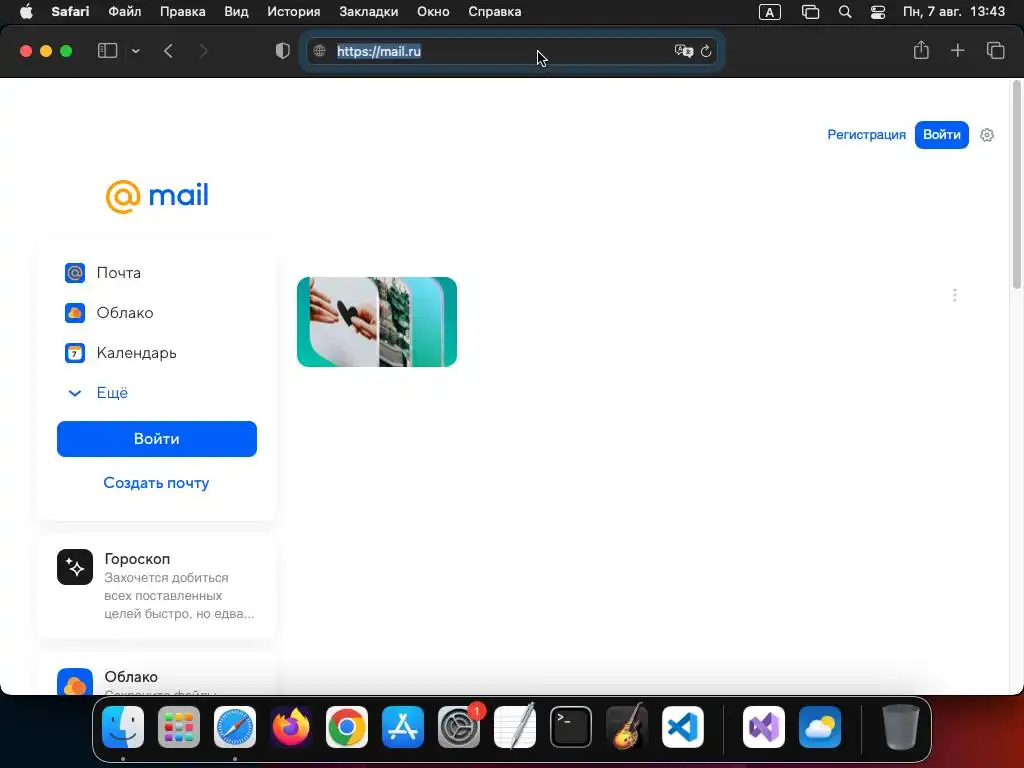Click the Календарь icon

coord(75,353)
